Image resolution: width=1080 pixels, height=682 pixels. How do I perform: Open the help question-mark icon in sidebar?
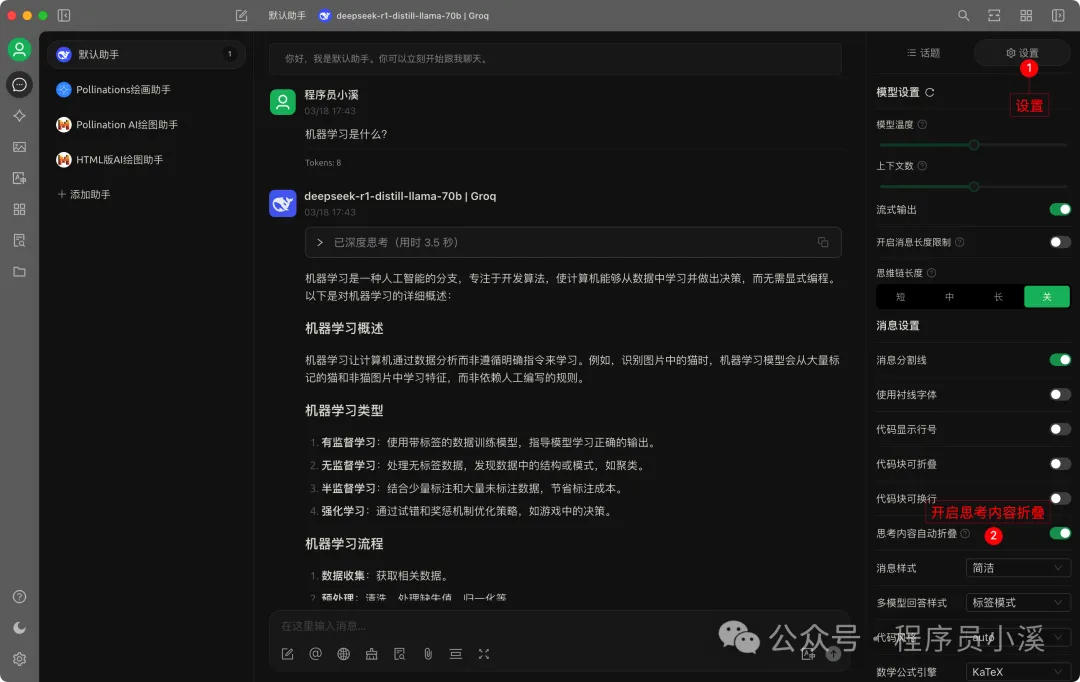[19, 597]
